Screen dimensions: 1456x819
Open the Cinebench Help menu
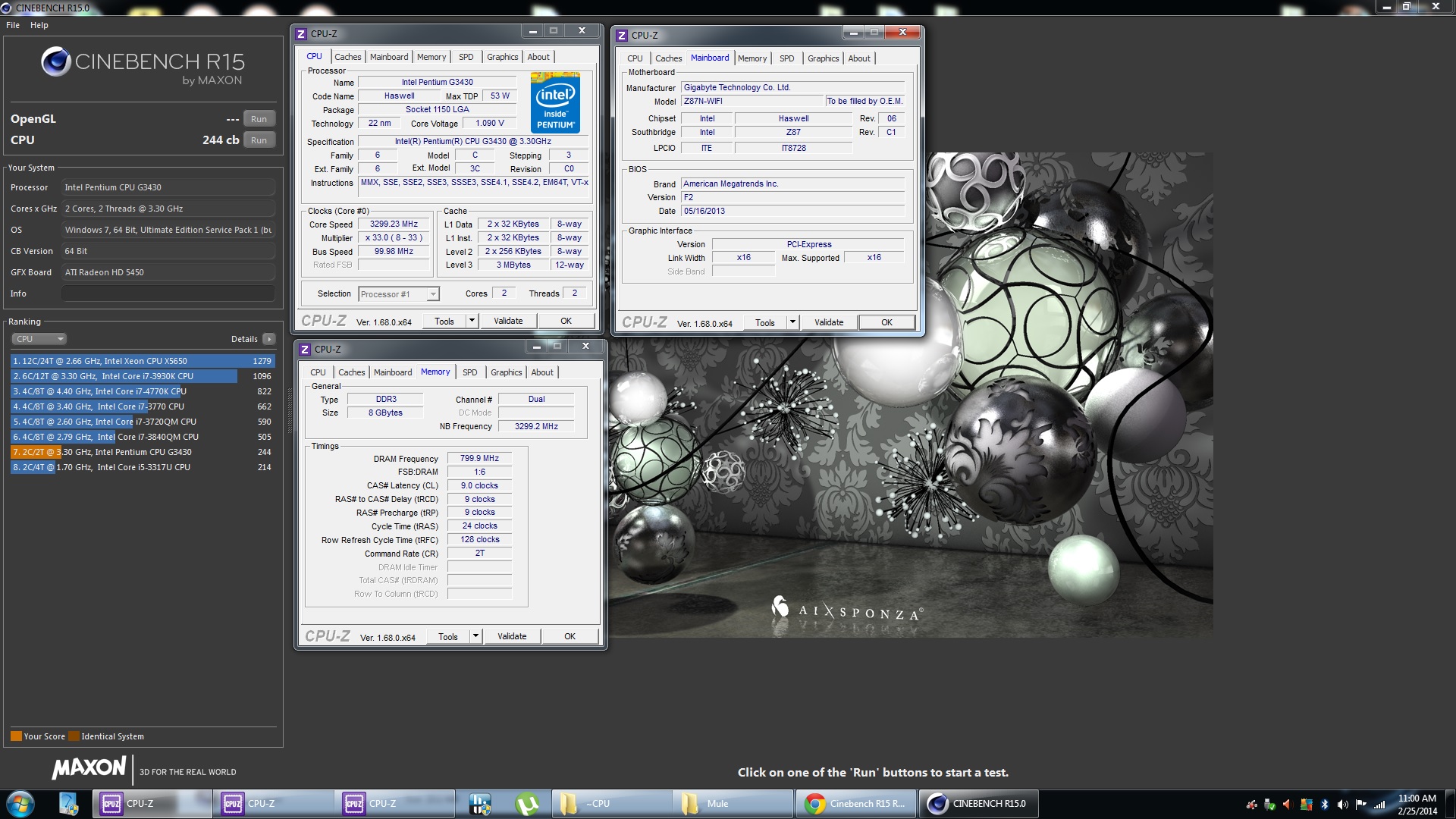pyautogui.click(x=39, y=25)
